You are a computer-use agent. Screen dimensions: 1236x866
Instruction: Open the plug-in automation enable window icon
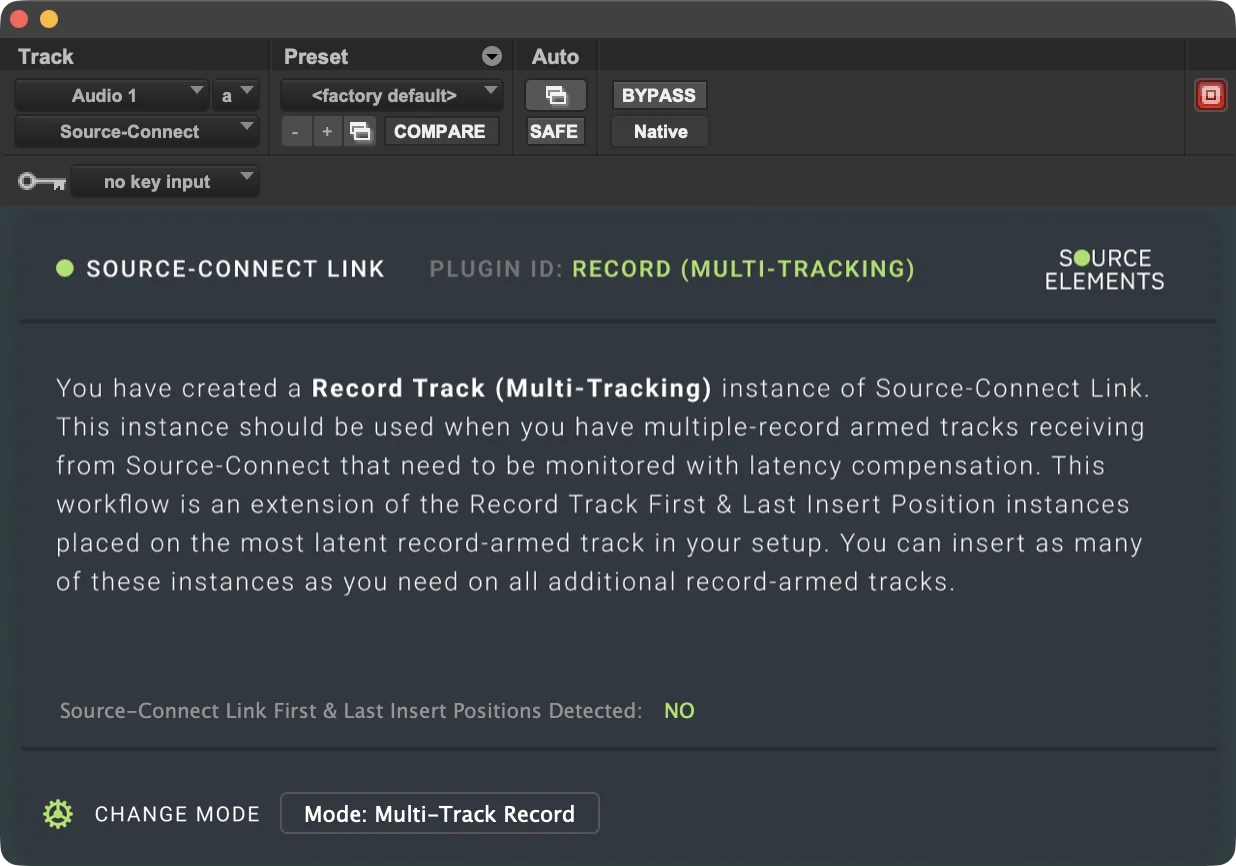point(555,95)
